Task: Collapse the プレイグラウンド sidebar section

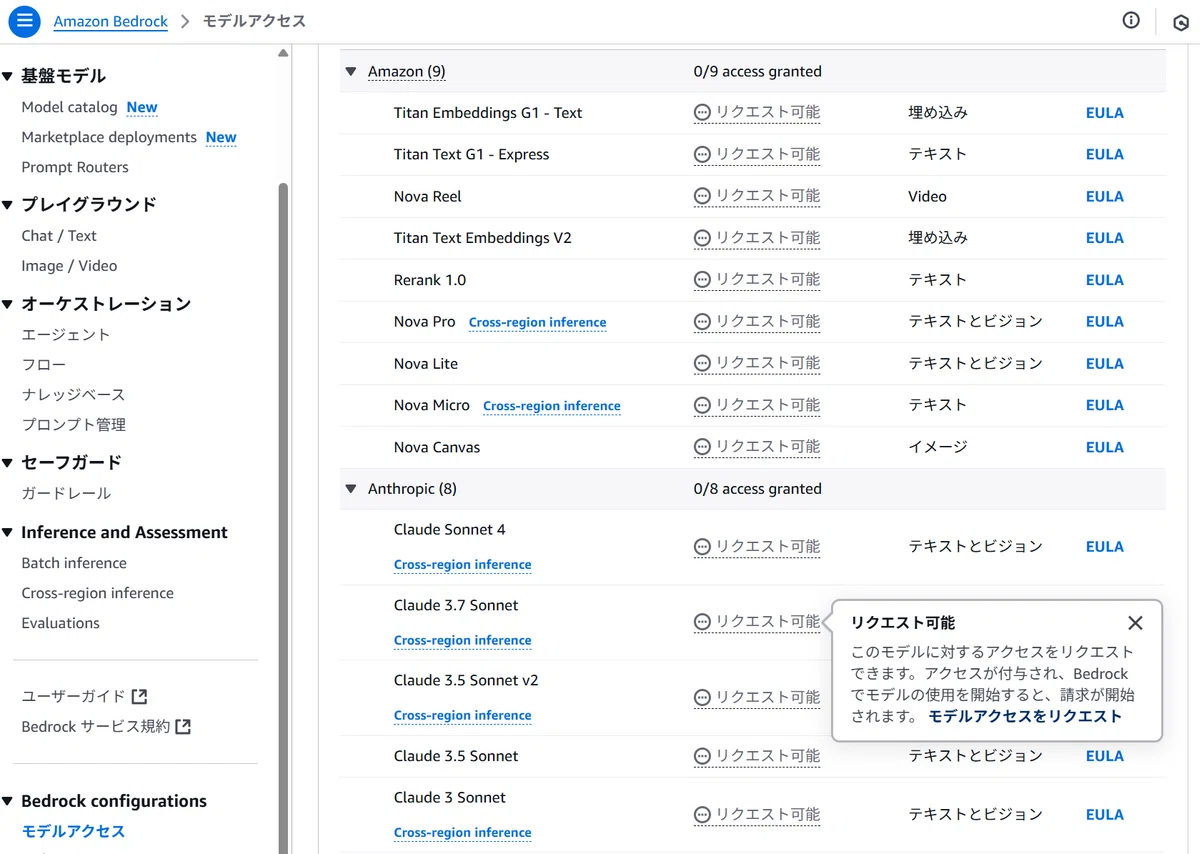Action: 7,205
